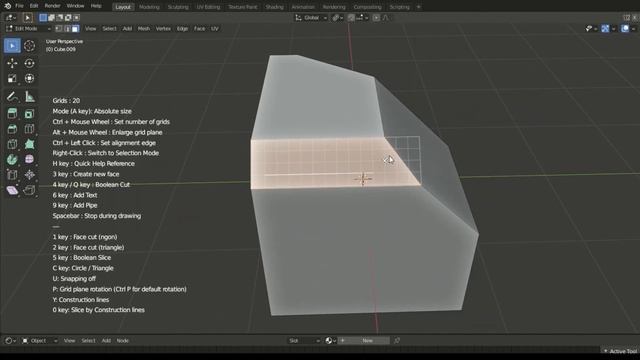Click the active tool play icon in tool settings

(x=27, y=18)
